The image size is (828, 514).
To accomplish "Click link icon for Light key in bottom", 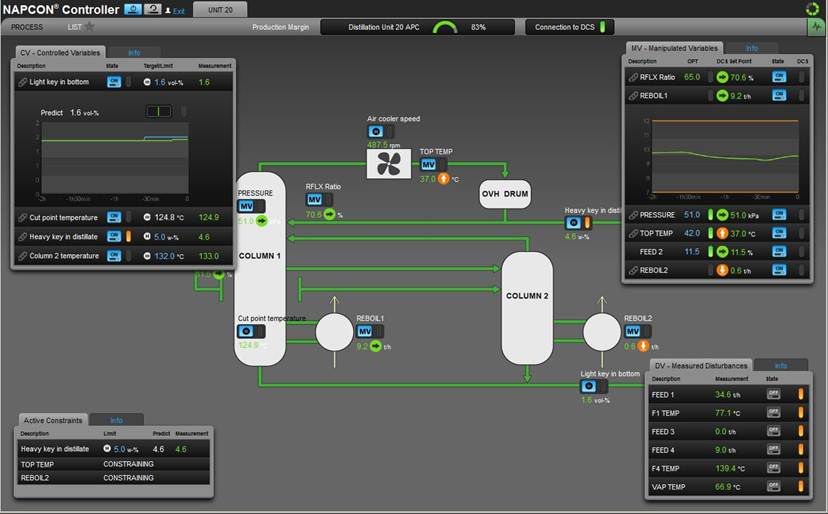I will 22,82.
